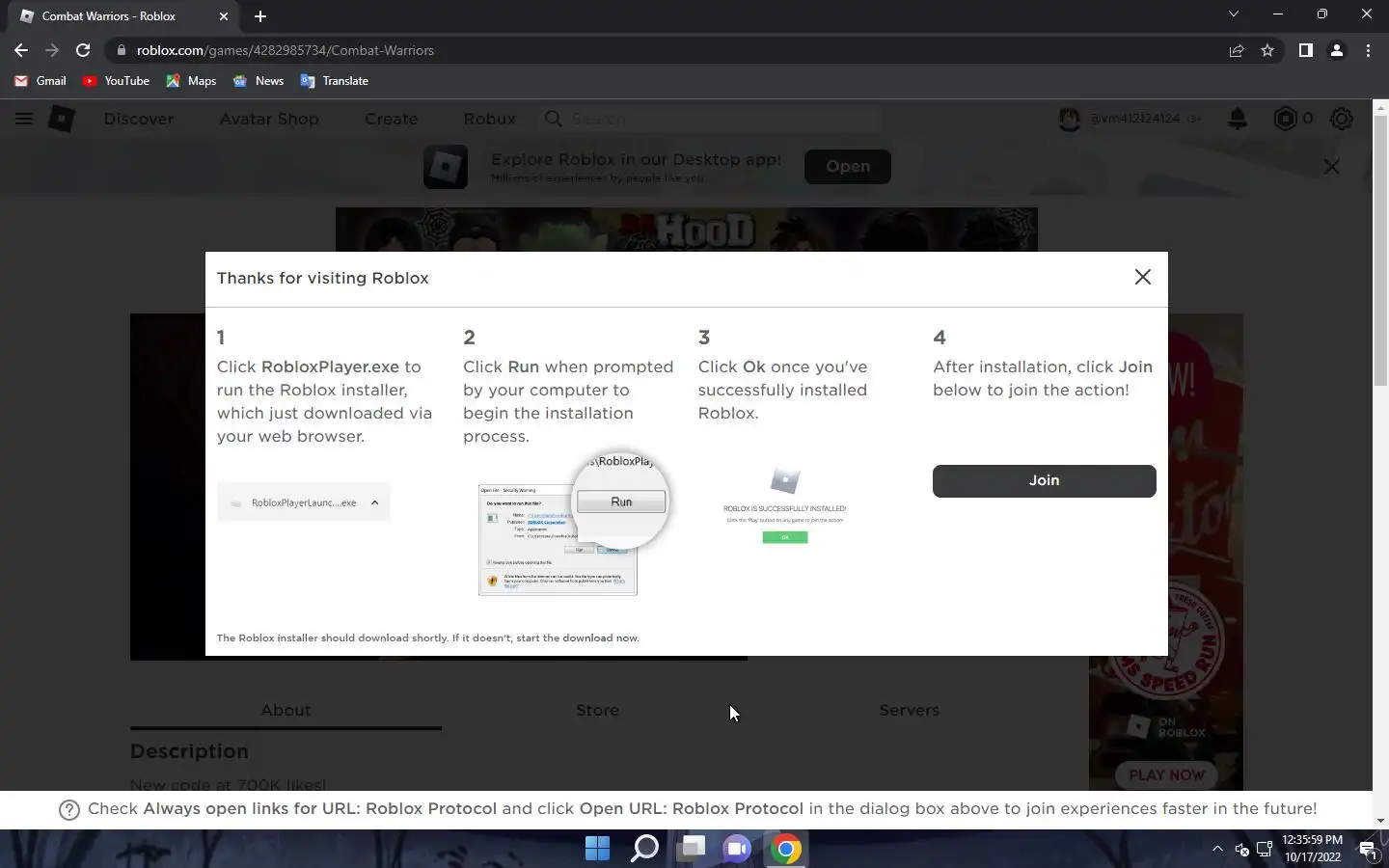
Task: Click the help question mark icon
Action: (x=69, y=810)
